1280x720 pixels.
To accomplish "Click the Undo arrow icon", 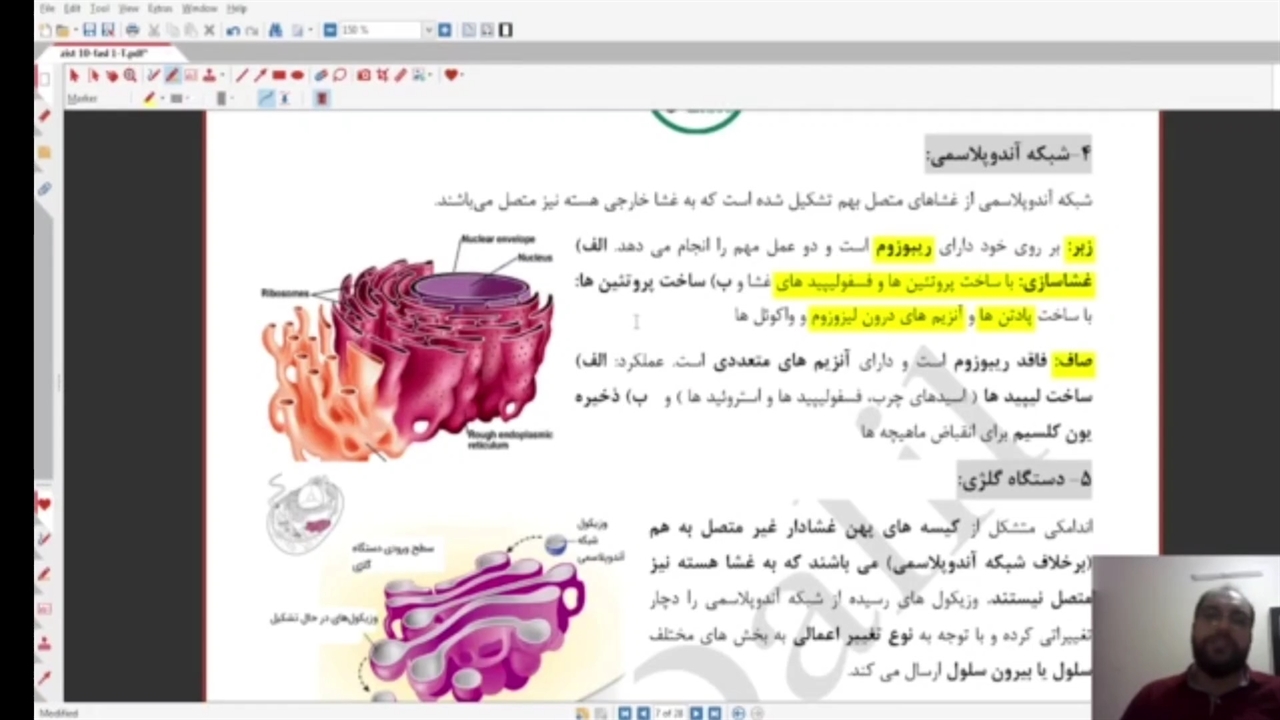I will (x=232, y=31).
